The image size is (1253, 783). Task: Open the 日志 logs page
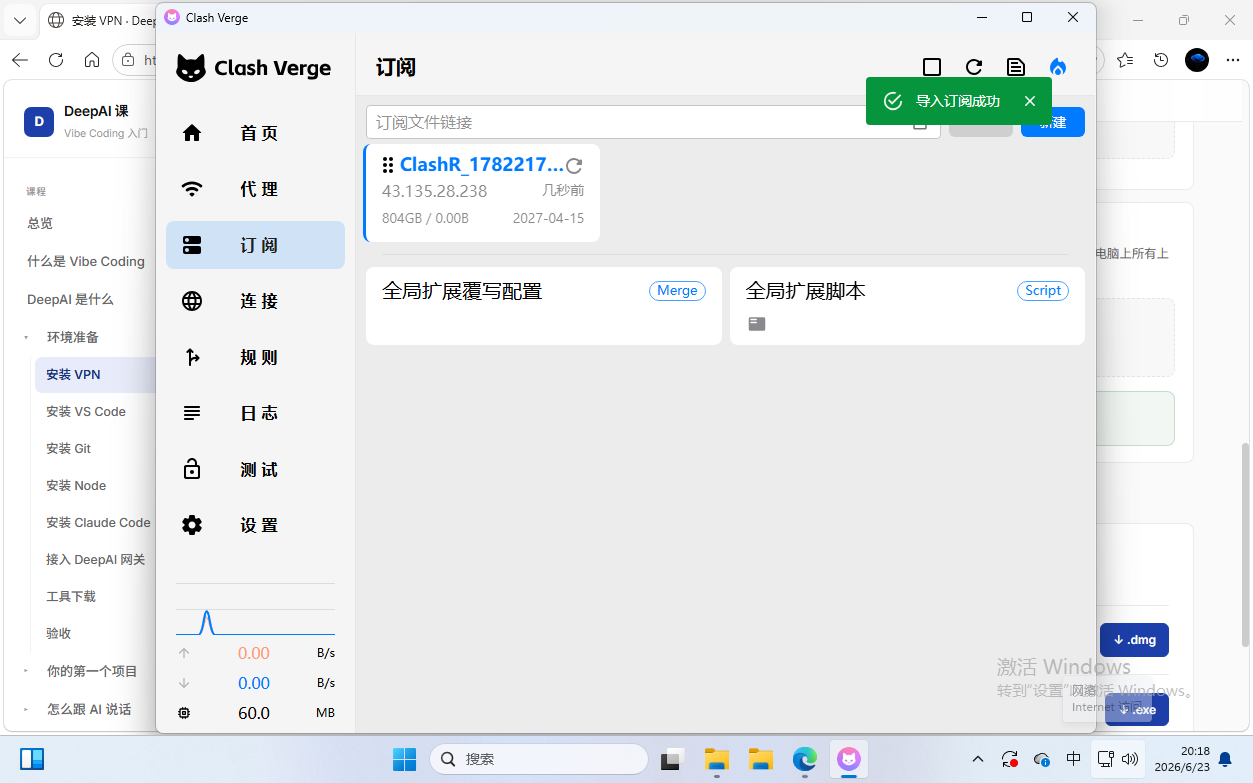click(255, 413)
